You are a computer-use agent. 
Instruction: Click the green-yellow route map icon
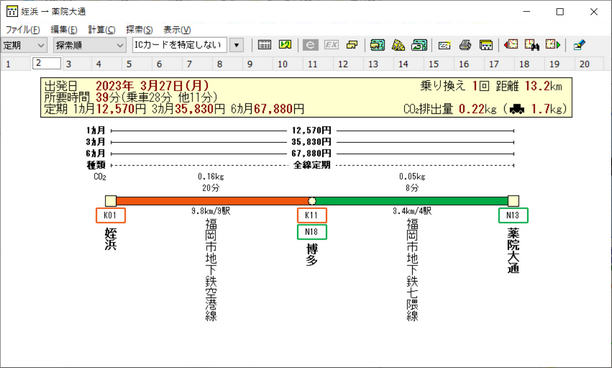(x=285, y=45)
